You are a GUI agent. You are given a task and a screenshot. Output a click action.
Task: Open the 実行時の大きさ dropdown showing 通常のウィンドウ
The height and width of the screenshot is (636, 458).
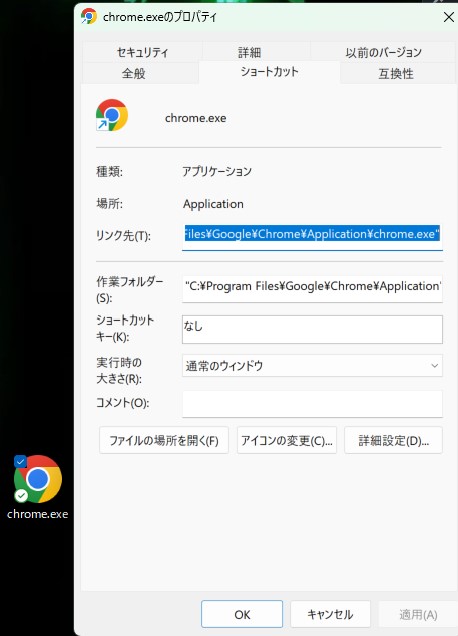pos(312,365)
